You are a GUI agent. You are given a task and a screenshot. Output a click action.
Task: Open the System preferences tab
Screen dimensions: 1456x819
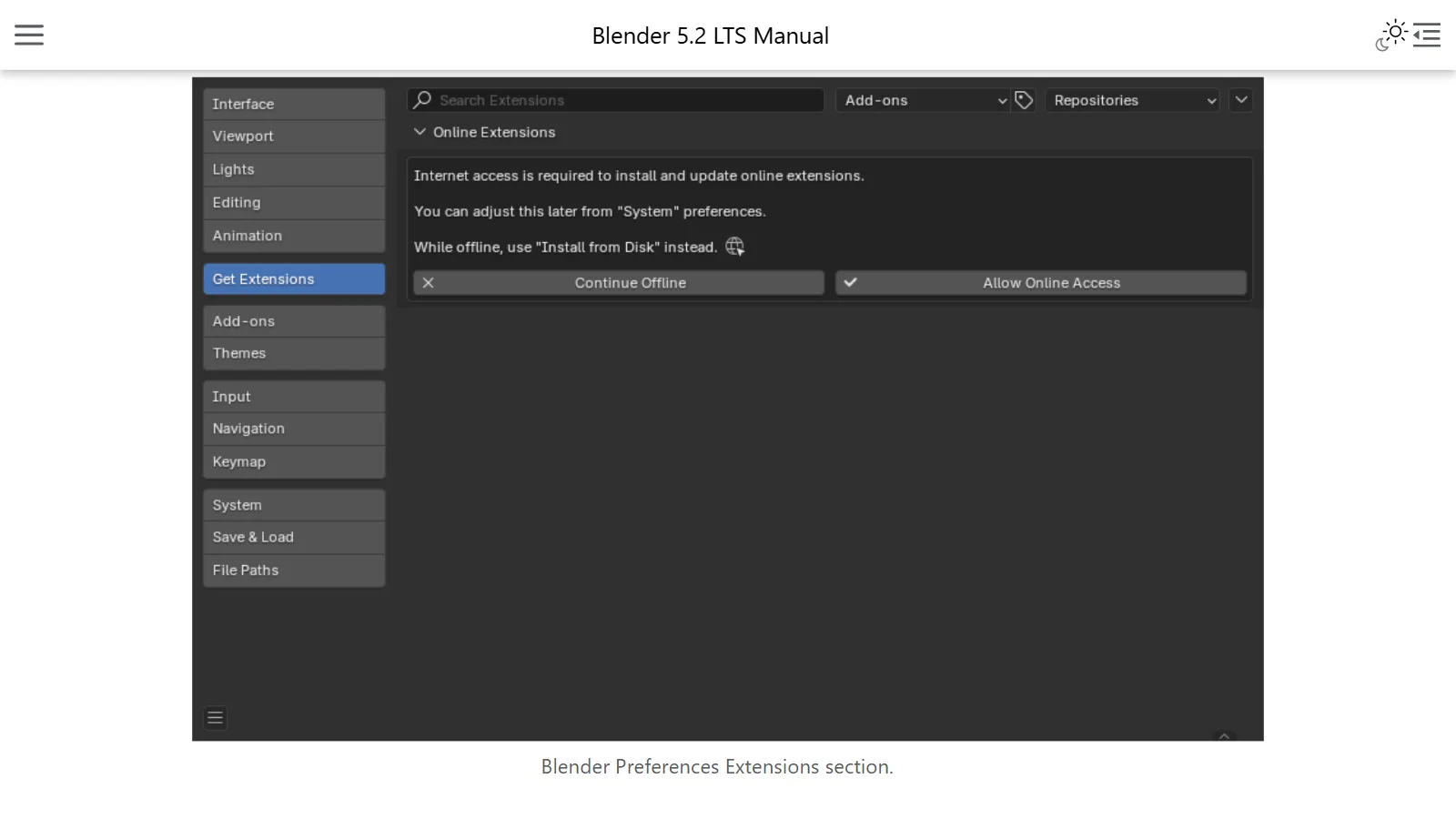pyautogui.click(x=294, y=505)
